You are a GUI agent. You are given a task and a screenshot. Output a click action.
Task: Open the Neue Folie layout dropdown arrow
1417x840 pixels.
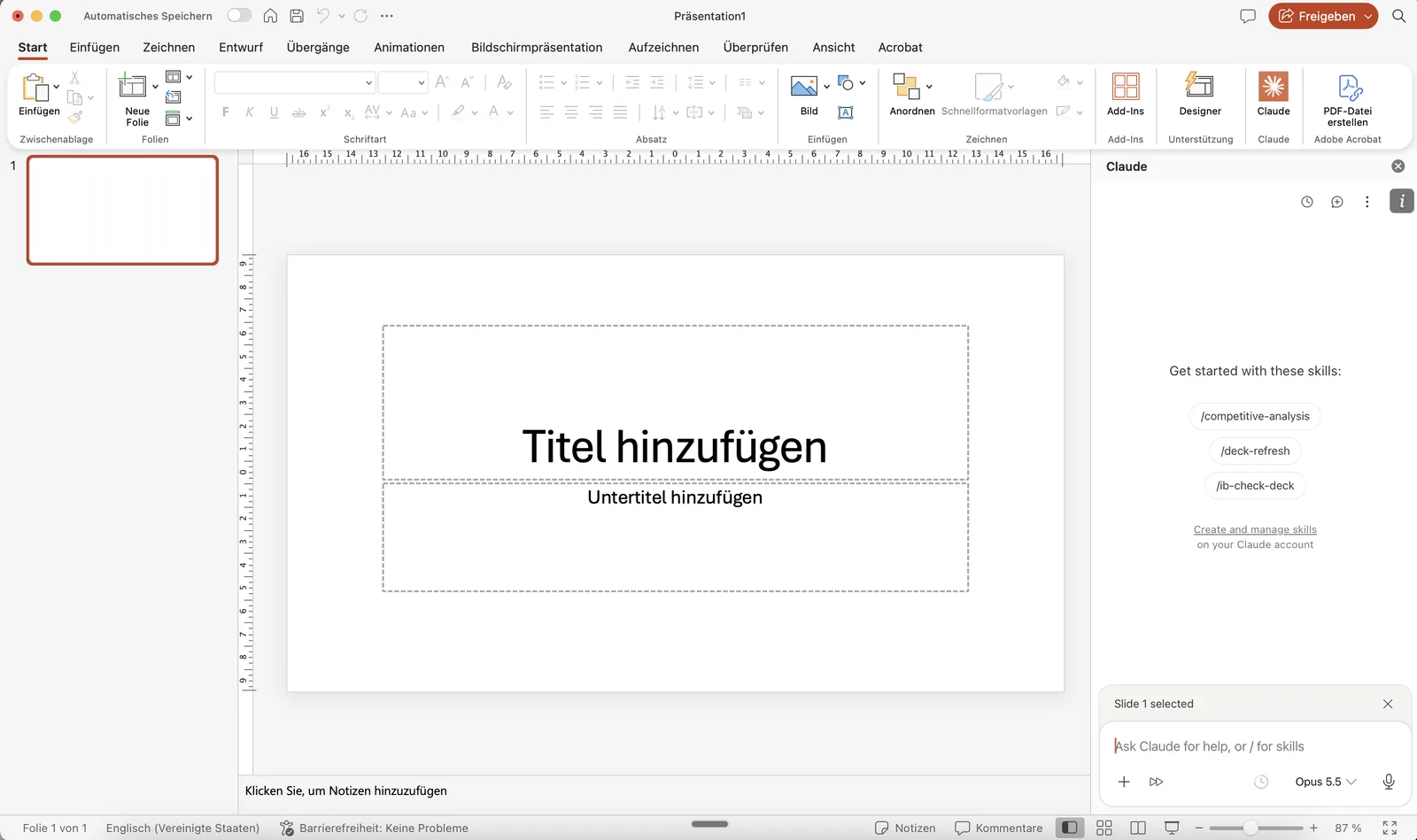point(155,87)
